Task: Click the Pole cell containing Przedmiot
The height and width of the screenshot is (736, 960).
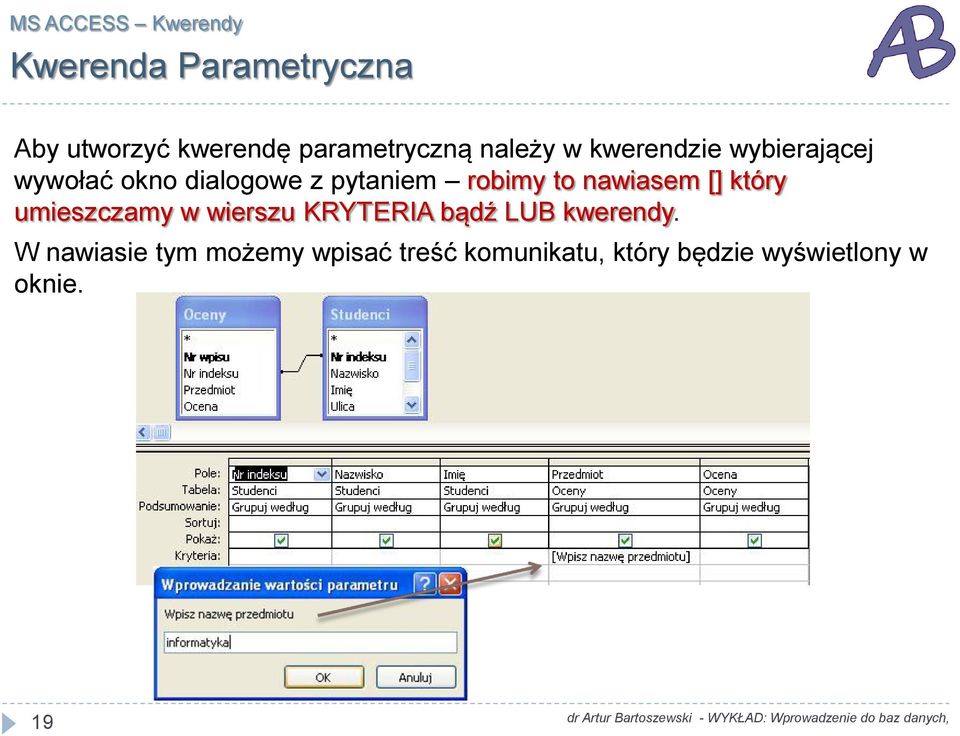Action: [x=624, y=475]
